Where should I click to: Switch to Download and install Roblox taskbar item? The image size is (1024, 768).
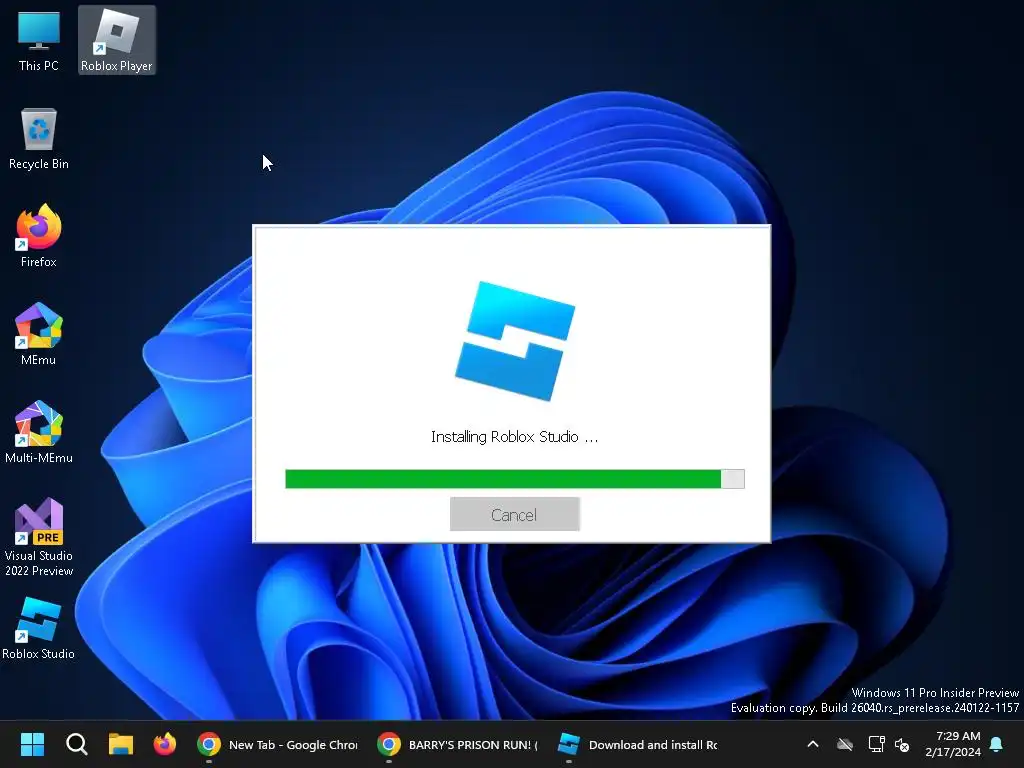coord(637,744)
